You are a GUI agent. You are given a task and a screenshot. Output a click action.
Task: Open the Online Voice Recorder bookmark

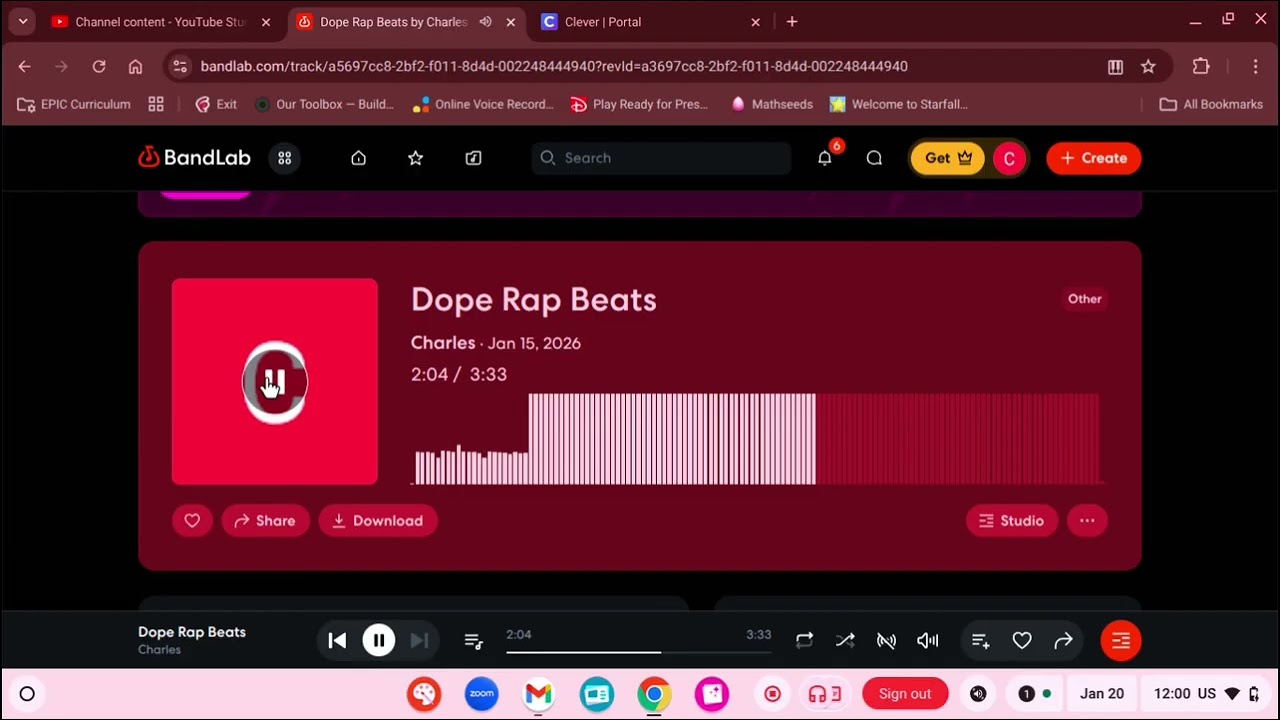click(483, 104)
